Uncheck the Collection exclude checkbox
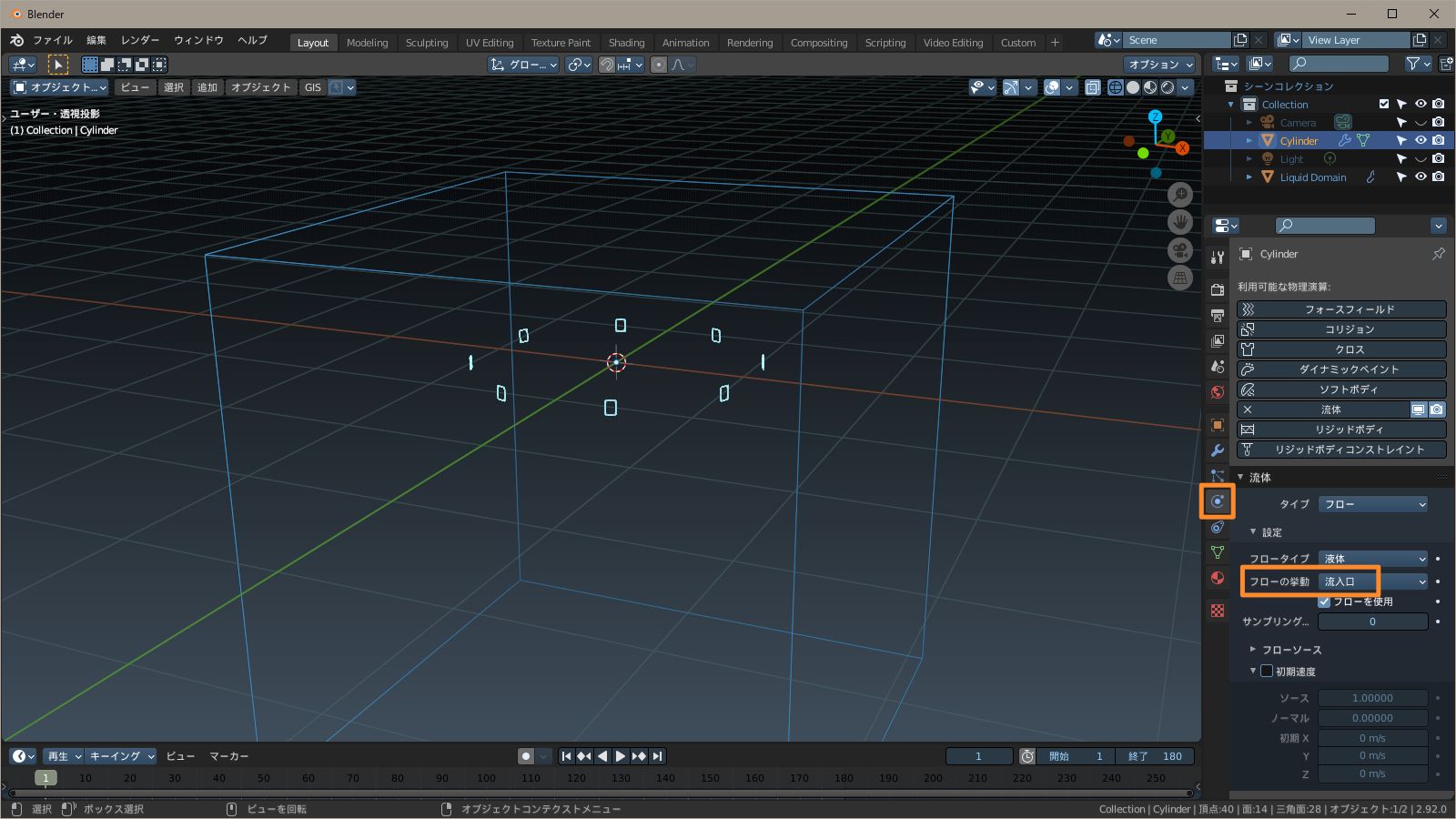The height and width of the screenshot is (819, 1456). 1384,105
